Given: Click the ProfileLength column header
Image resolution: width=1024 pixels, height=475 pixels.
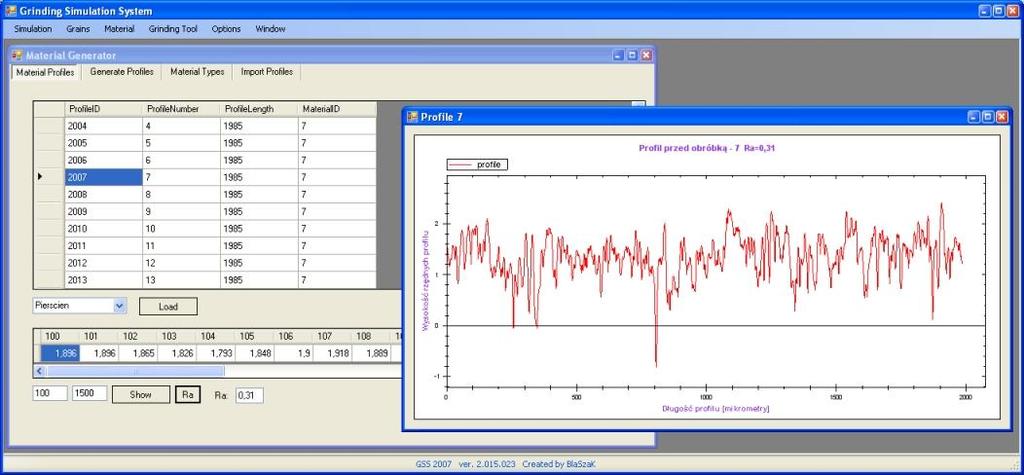Looking at the screenshot, I should click(259, 109).
